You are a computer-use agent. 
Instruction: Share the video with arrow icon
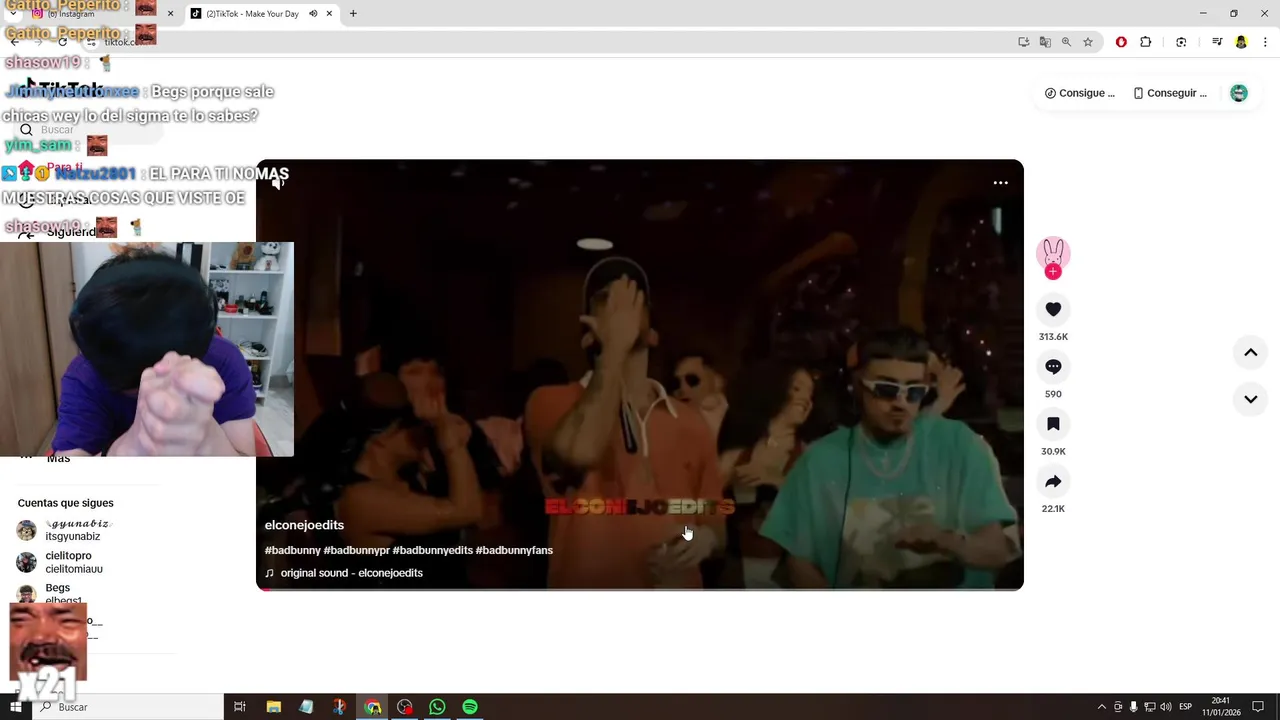1053,482
